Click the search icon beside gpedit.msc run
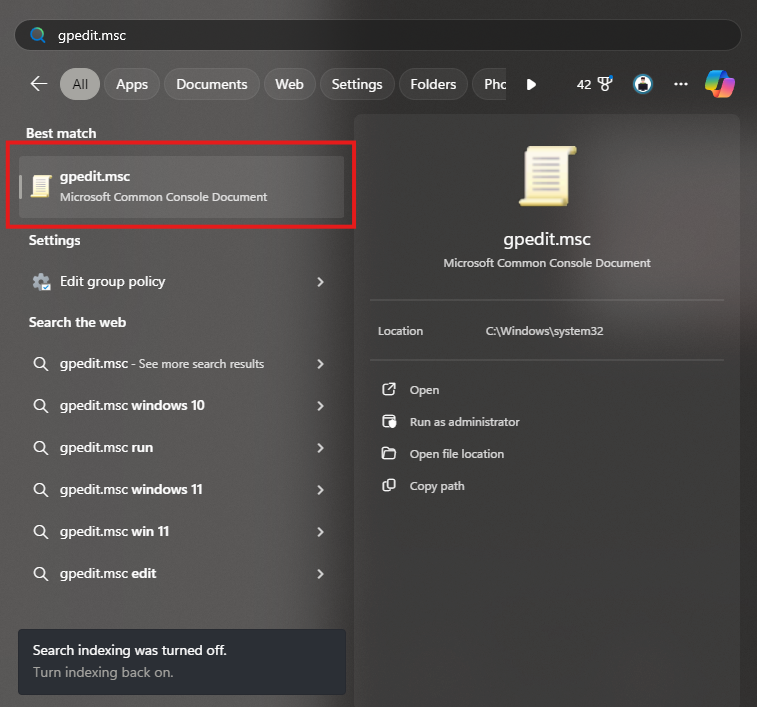The width and height of the screenshot is (757, 707). pos(41,448)
